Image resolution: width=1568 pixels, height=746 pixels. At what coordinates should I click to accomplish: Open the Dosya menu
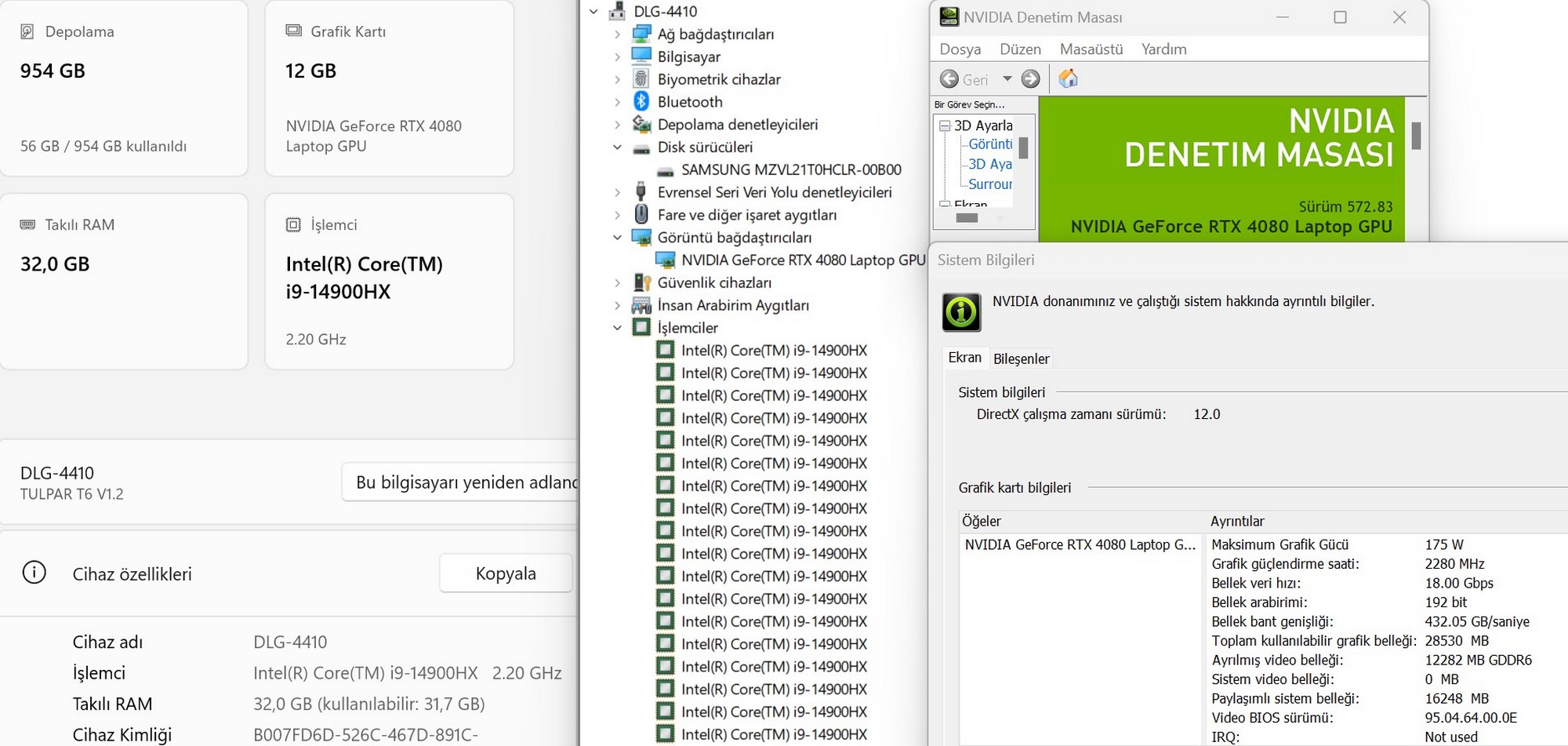click(960, 49)
